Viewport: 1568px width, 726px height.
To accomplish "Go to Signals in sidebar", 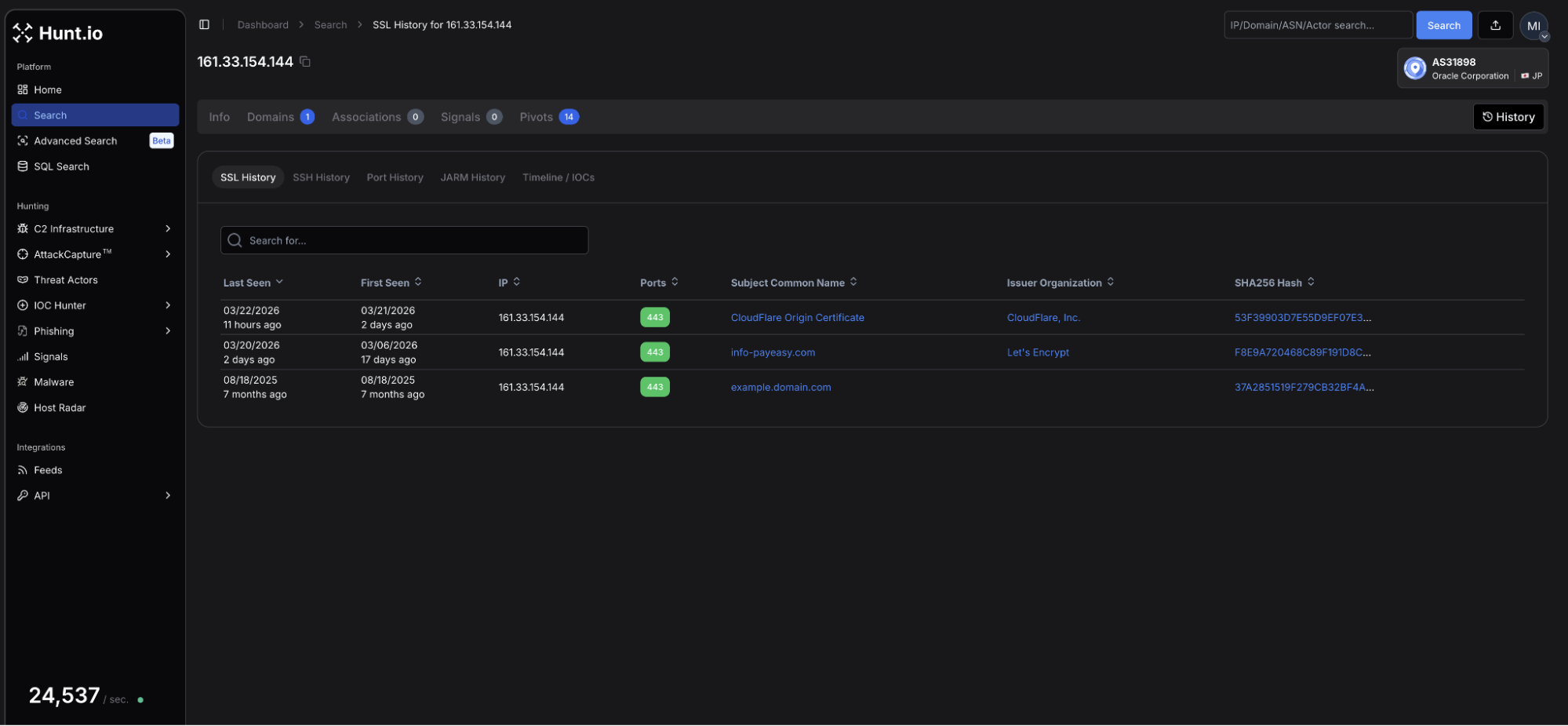I will coord(50,357).
